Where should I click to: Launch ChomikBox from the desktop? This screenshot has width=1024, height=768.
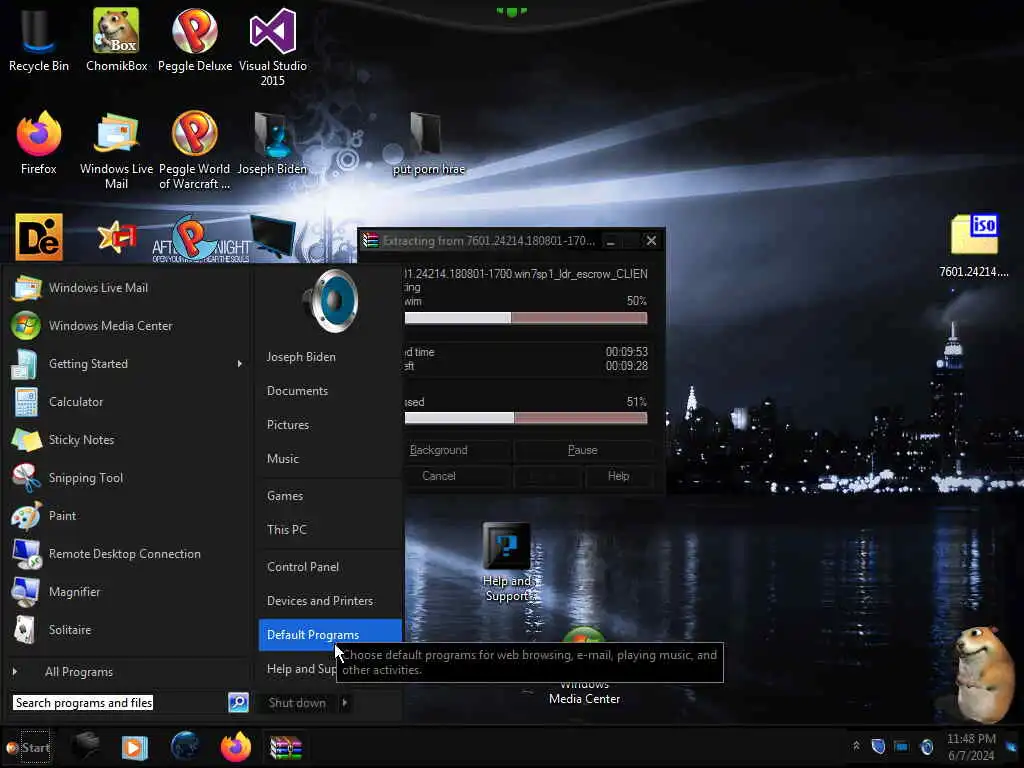pos(116,40)
